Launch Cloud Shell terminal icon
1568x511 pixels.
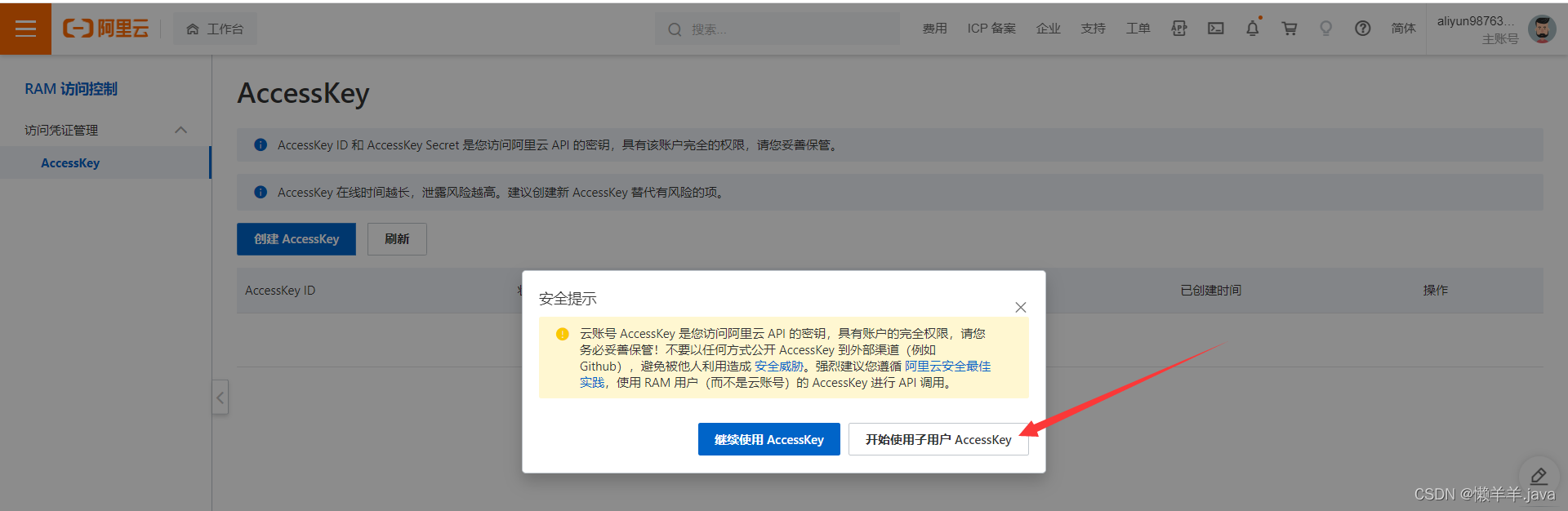pos(1216,29)
